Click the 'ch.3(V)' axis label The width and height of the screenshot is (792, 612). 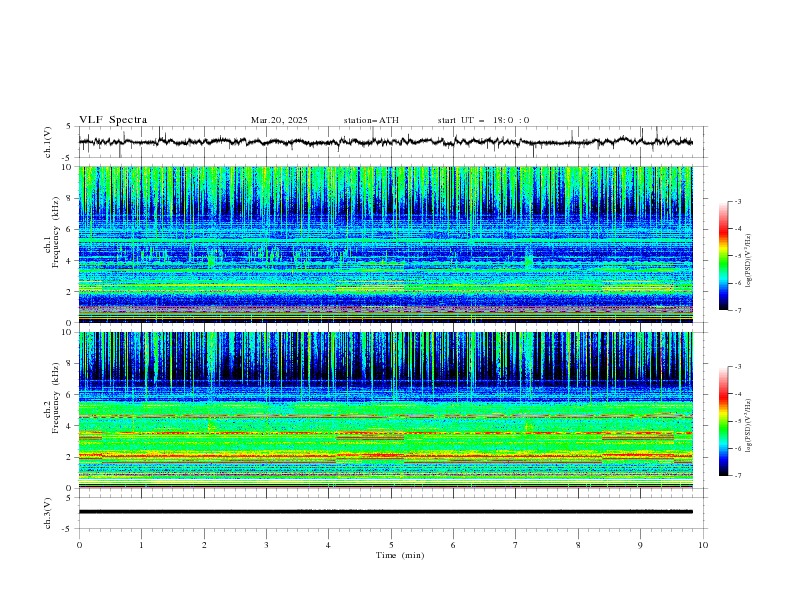[x=48, y=513]
